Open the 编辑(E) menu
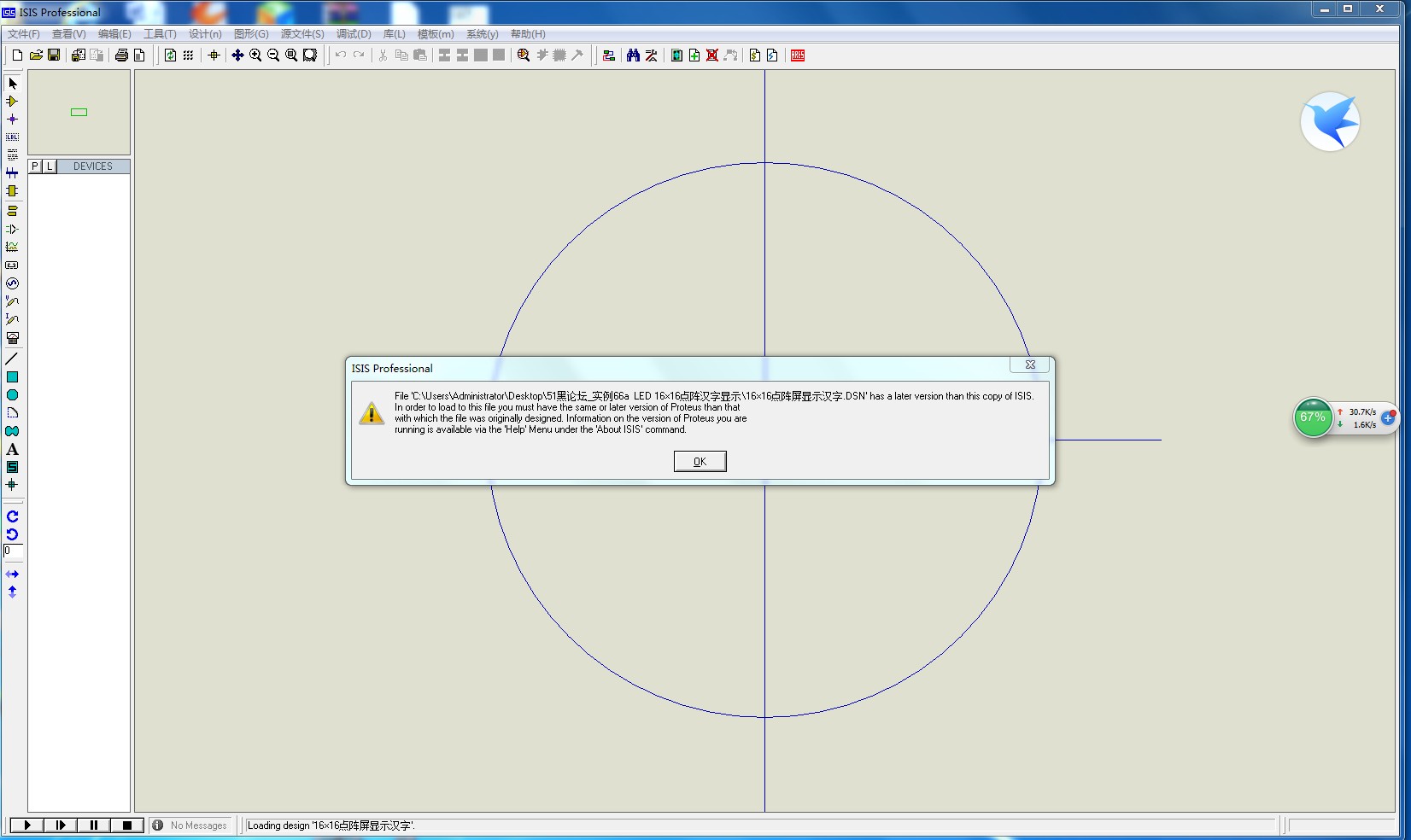This screenshot has width=1411, height=840. (x=114, y=34)
